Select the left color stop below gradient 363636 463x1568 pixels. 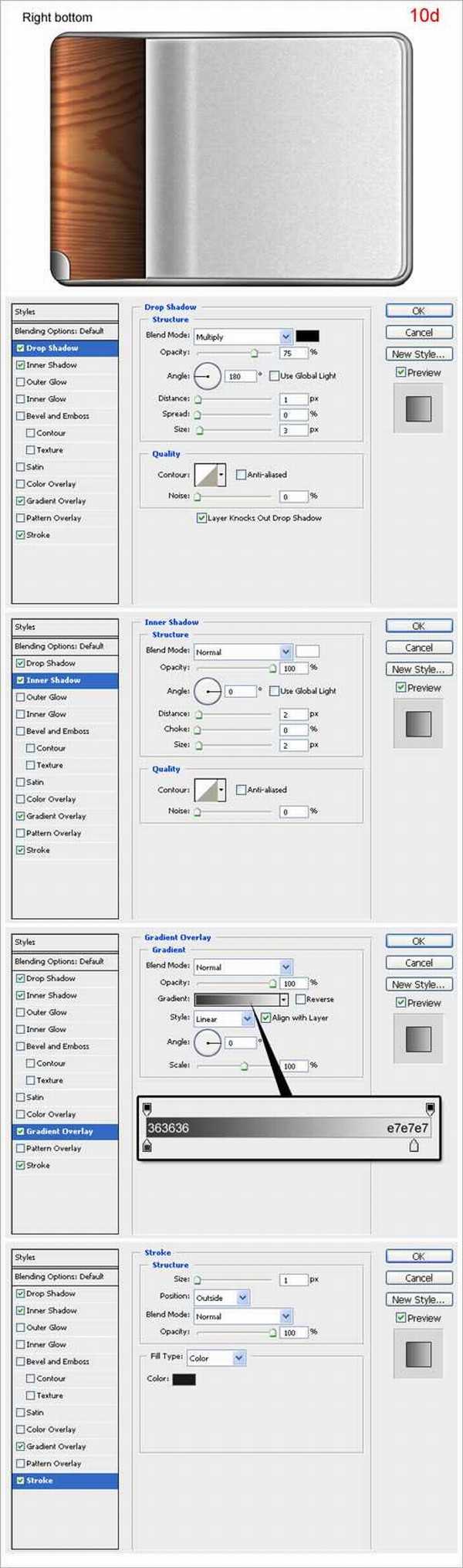point(147,1146)
